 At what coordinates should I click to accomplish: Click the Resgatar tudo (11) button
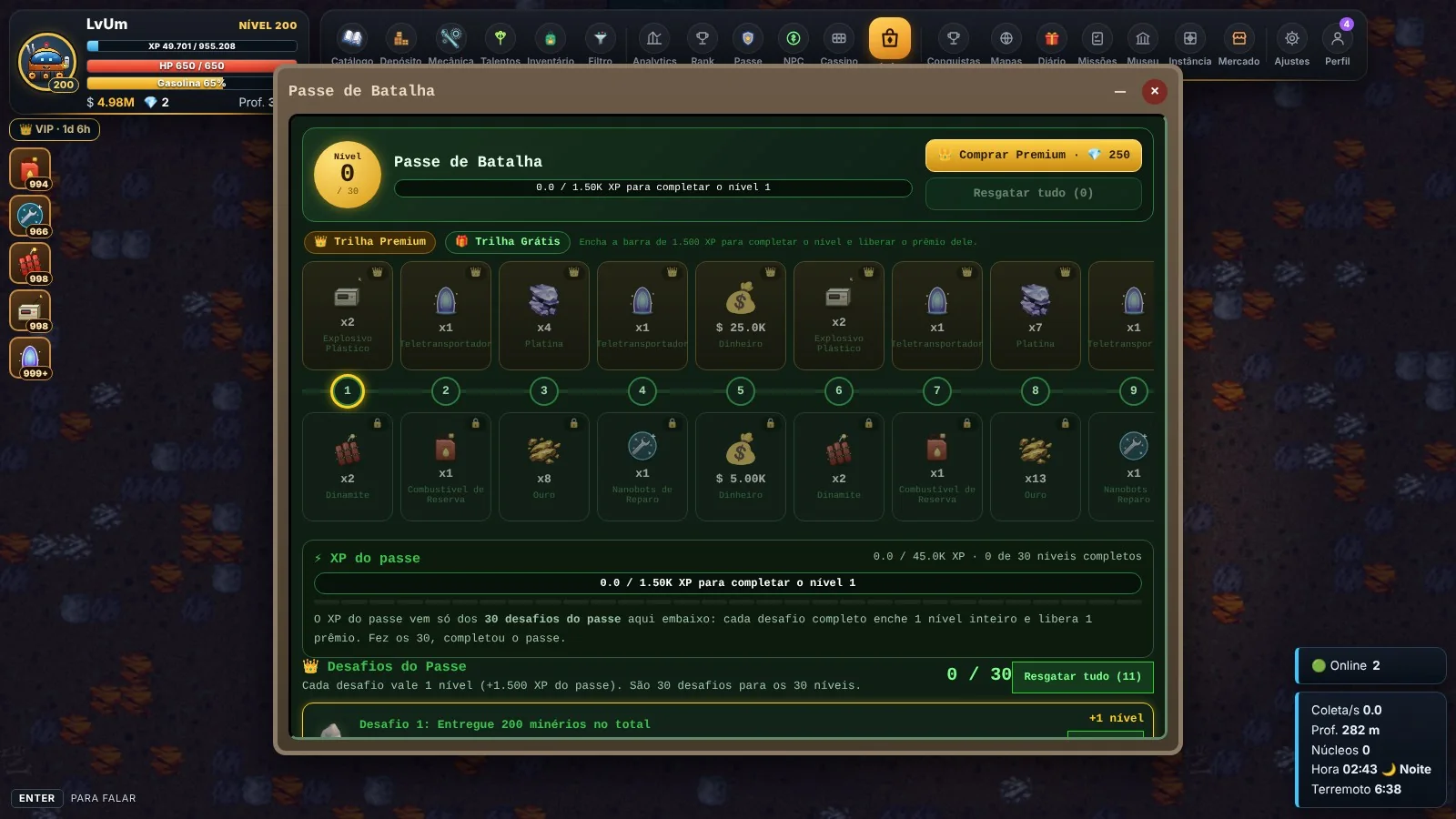click(1082, 677)
